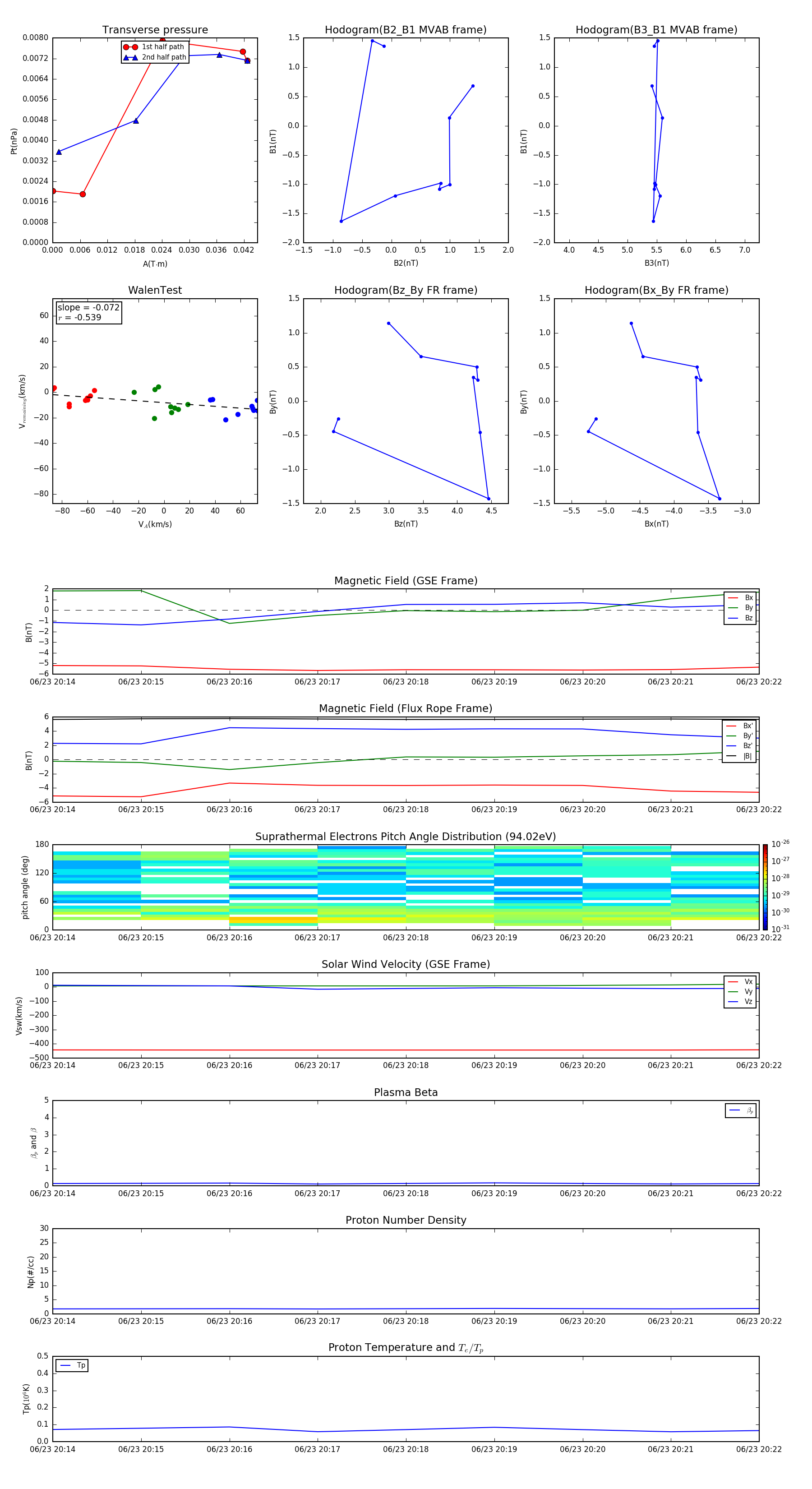Click the 'By' legend entry in GSE plot
Screen dimensions: 812x1489
coord(740,607)
